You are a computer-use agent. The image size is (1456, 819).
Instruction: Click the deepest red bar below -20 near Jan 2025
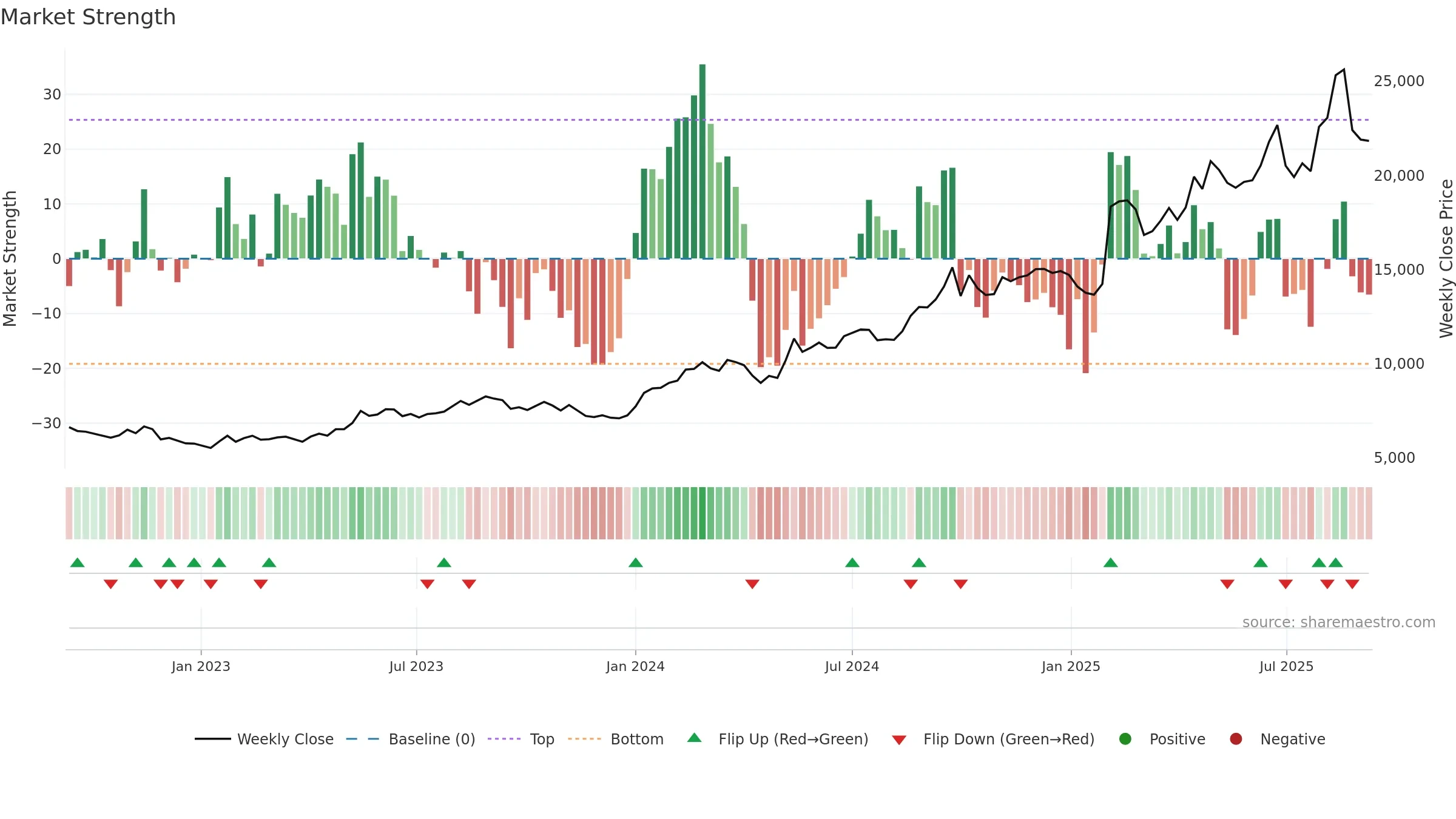tap(1086, 316)
